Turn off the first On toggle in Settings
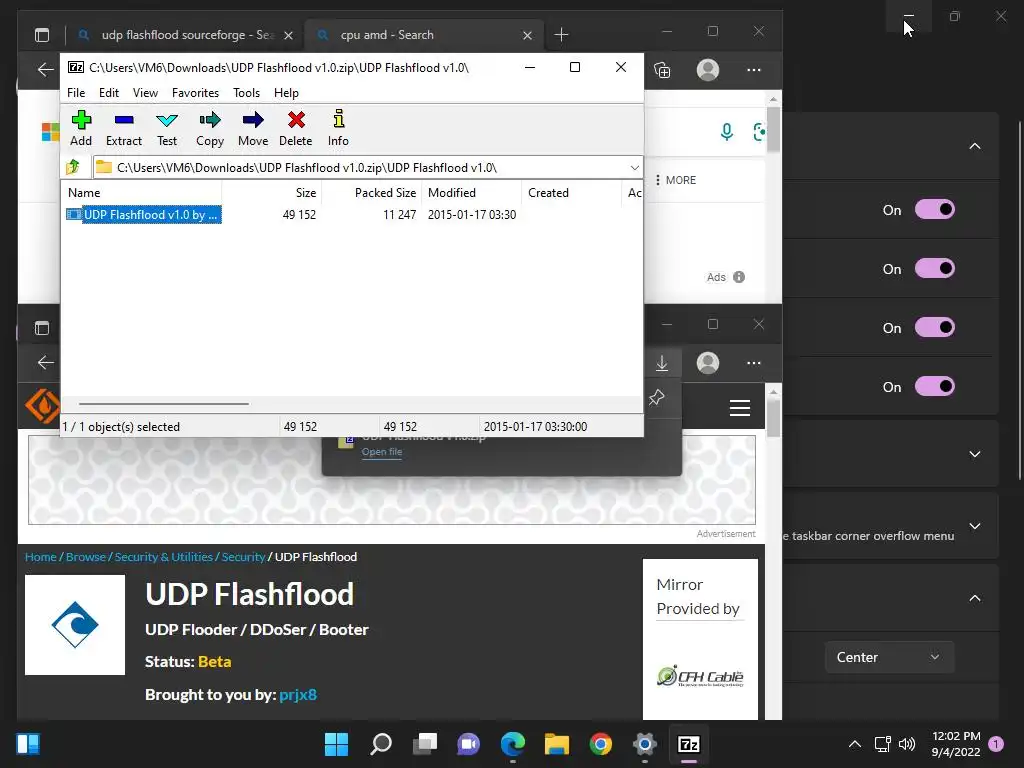 935,210
